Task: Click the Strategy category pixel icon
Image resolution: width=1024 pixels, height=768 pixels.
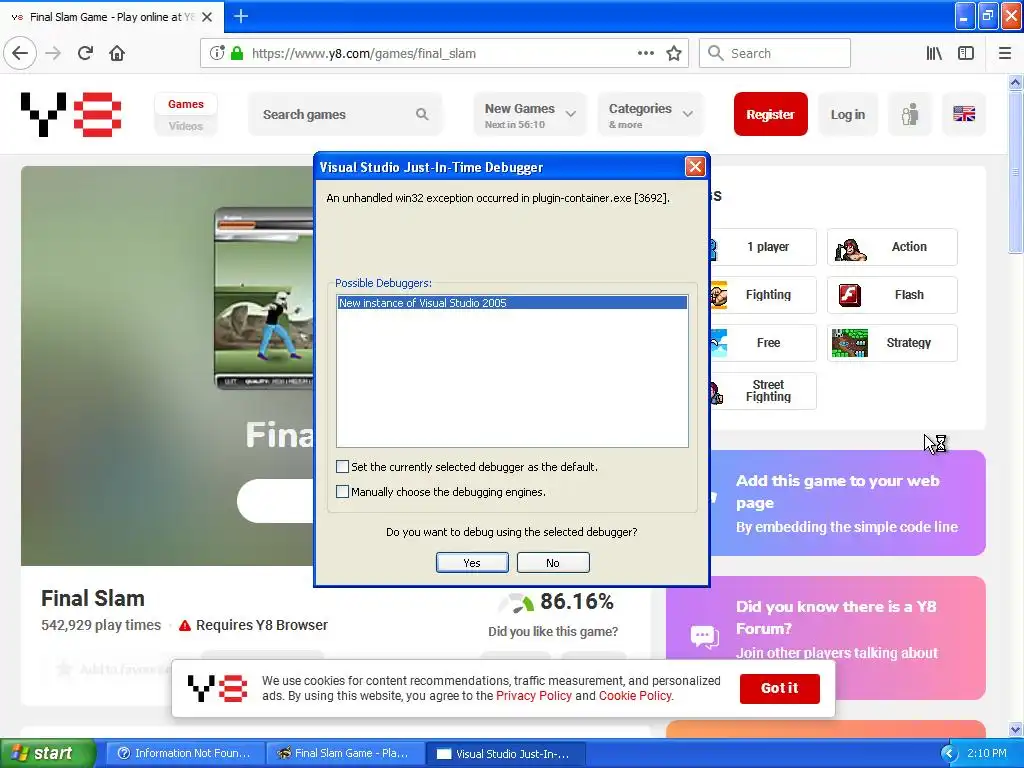Action: coord(850,343)
